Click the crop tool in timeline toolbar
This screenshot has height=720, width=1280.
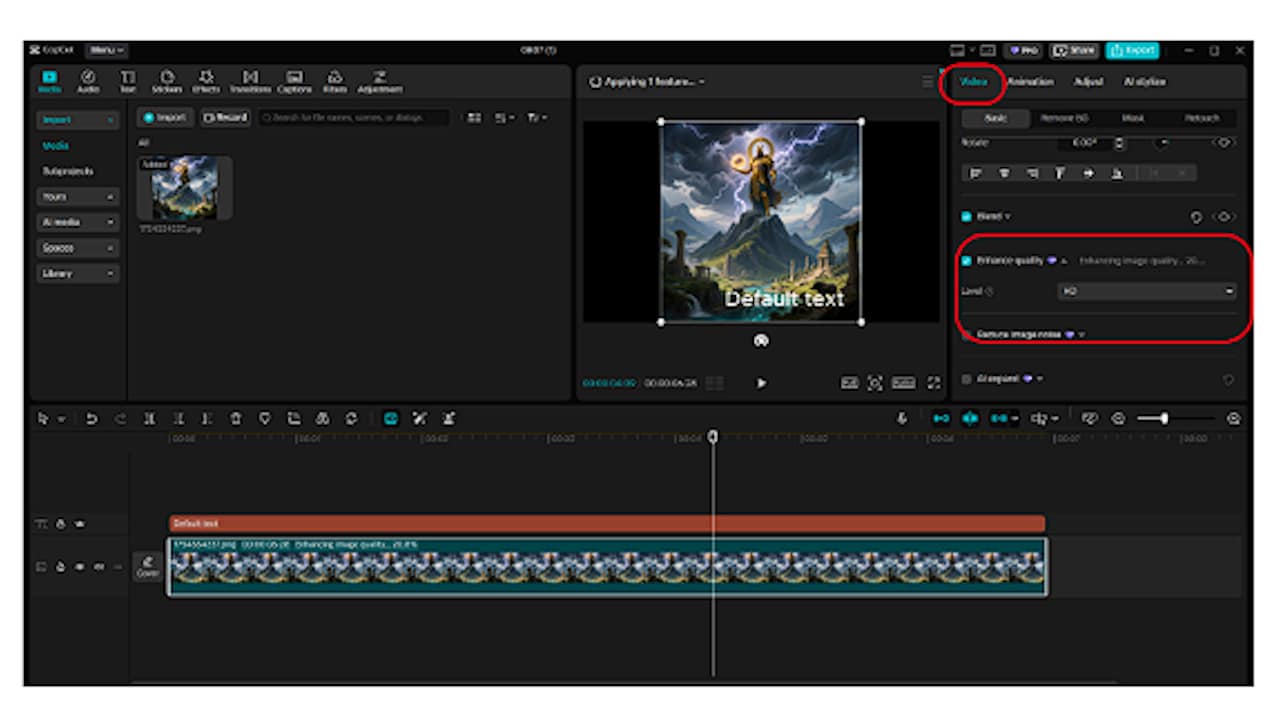(x=294, y=419)
